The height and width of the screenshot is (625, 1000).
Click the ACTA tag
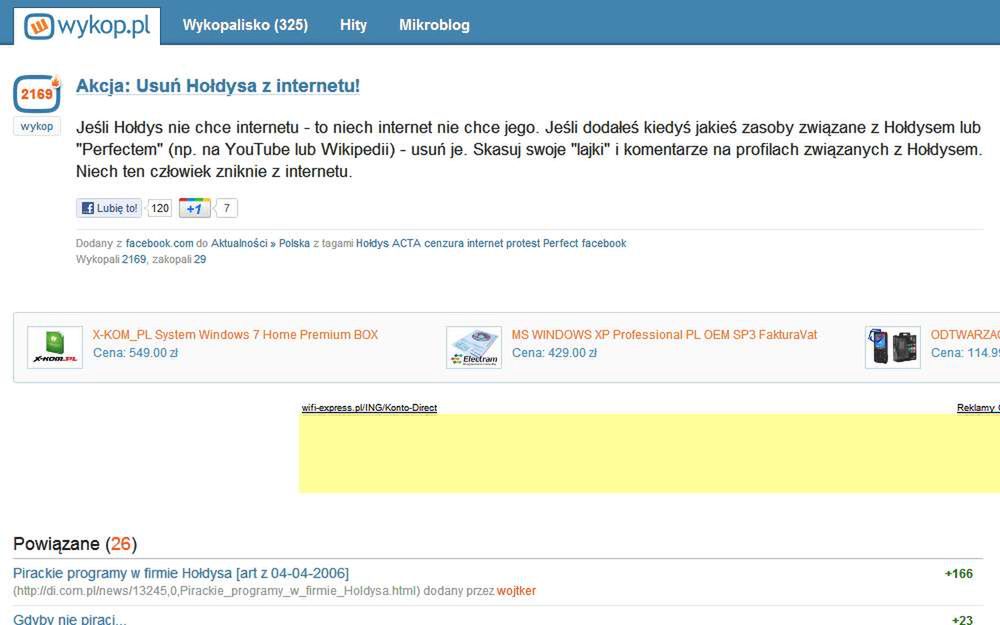[406, 243]
